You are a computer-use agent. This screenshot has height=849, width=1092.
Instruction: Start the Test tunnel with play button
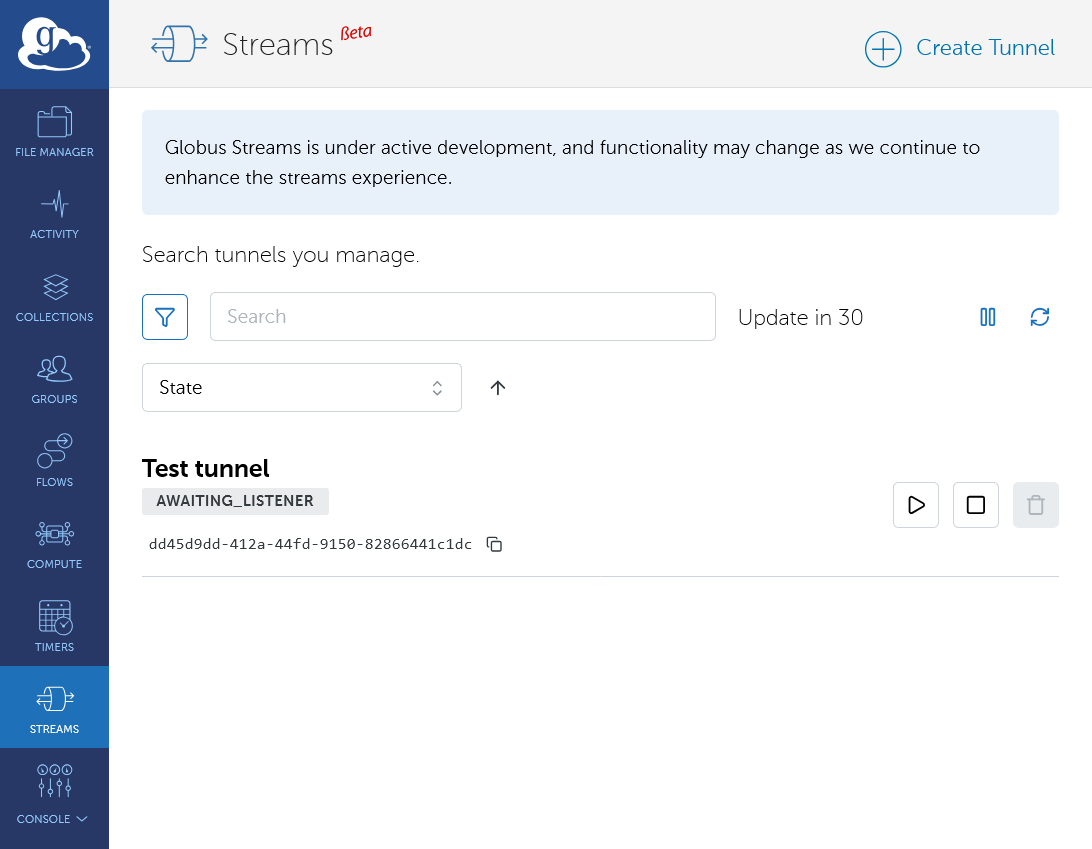(x=915, y=505)
